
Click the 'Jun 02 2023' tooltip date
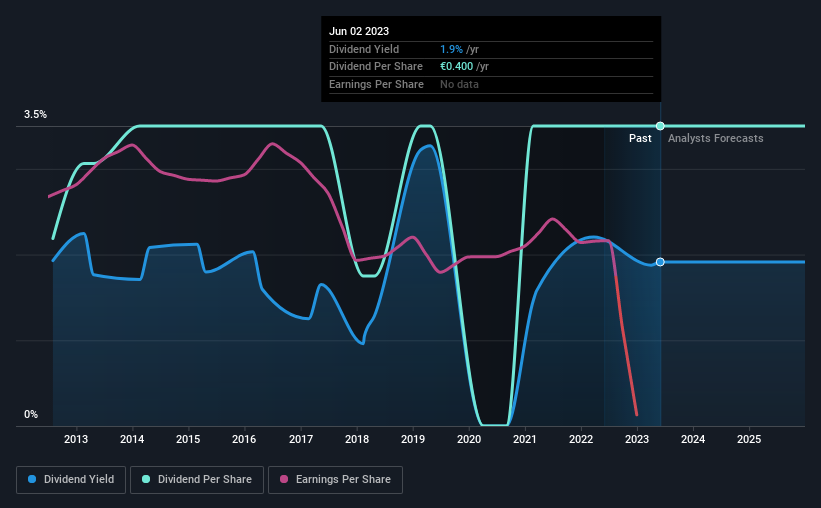point(359,31)
